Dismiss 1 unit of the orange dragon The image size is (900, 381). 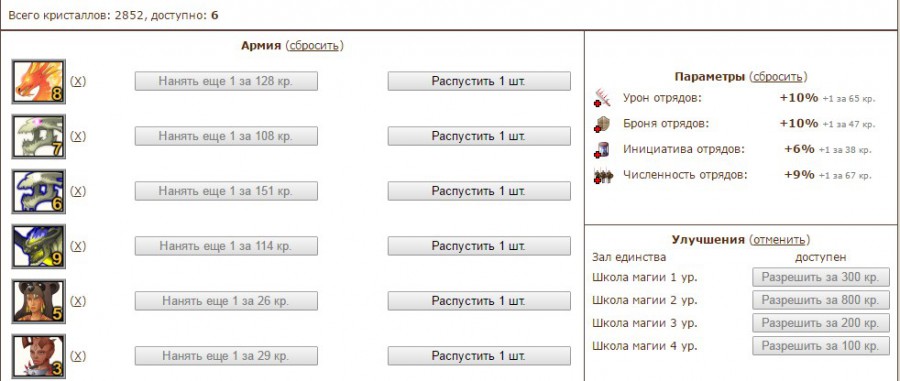pyautogui.click(x=479, y=81)
